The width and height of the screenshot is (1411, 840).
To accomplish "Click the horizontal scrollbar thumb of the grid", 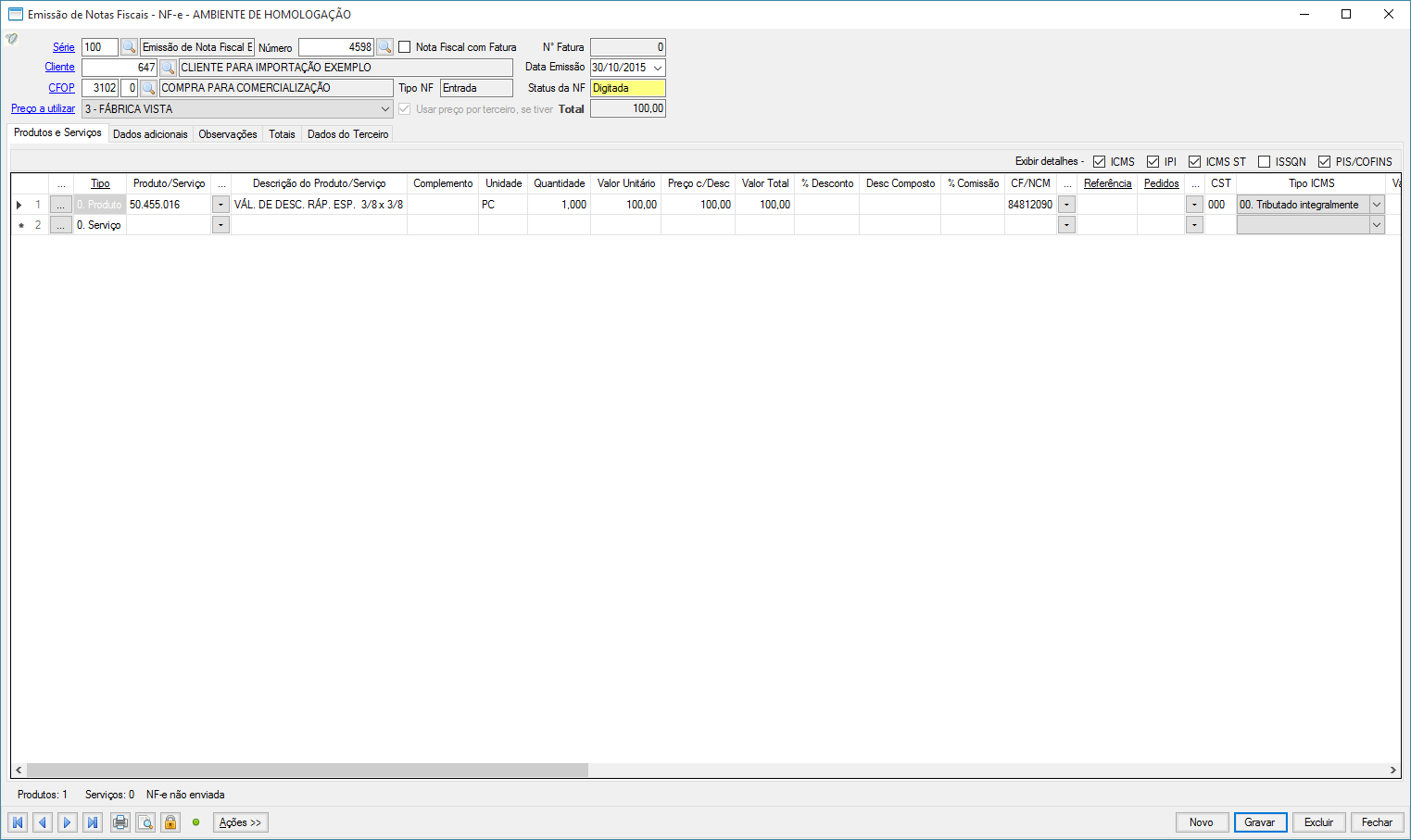I will (x=308, y=770).
